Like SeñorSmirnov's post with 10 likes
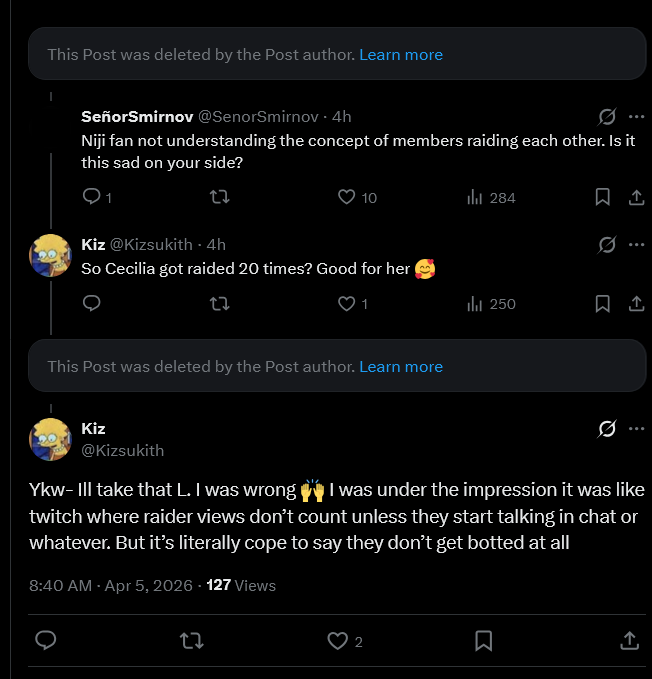This screenshot has width=652, height=679. pos(347,197)
